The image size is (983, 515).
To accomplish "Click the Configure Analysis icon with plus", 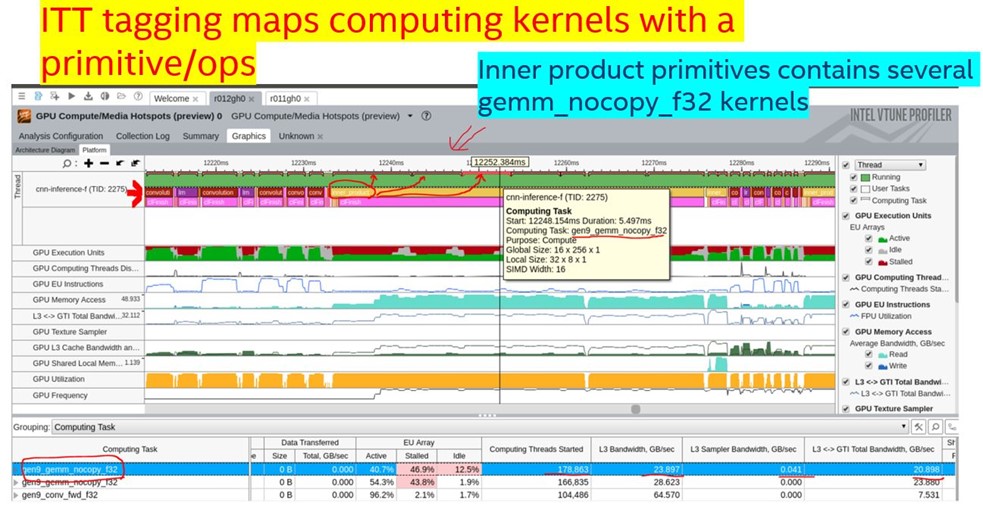I will point(55,97).
